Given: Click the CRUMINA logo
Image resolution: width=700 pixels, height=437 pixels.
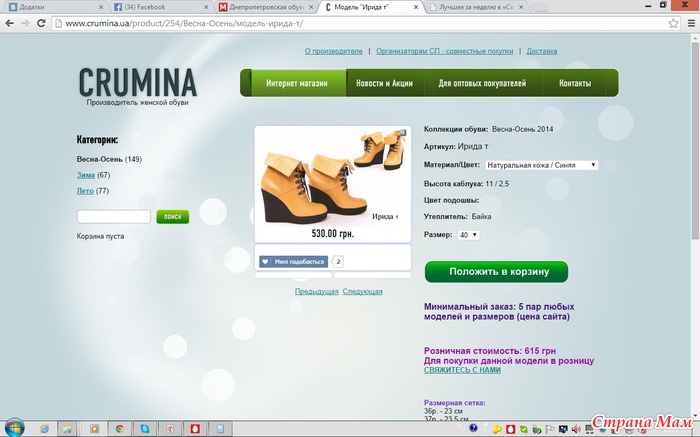Looking at the screenshot, I should [138, 83].
